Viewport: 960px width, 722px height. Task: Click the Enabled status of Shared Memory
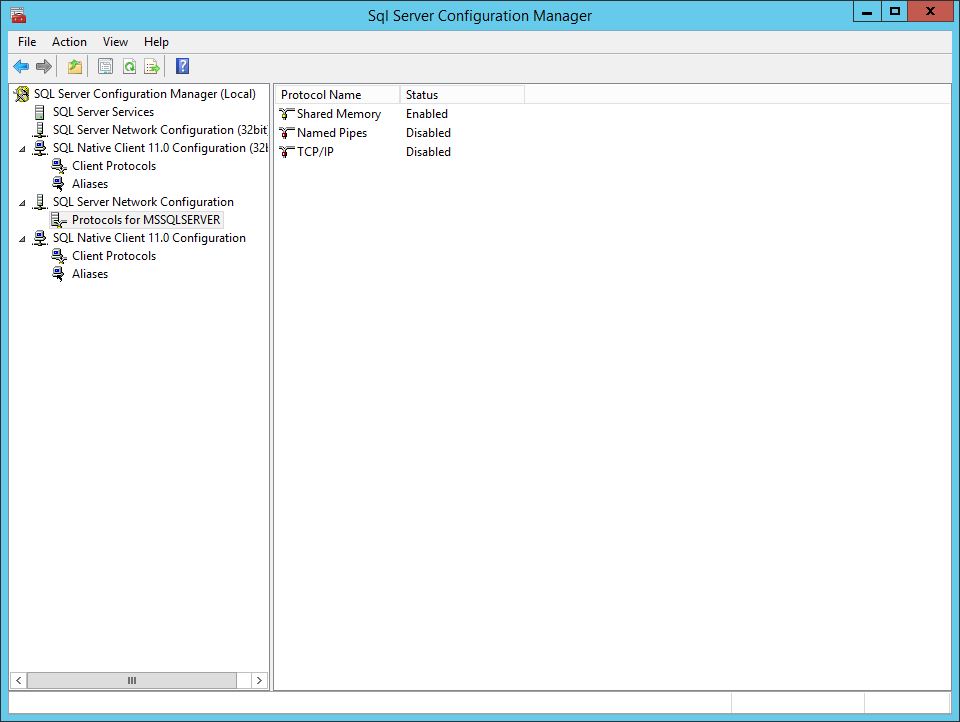coord(427,114)
